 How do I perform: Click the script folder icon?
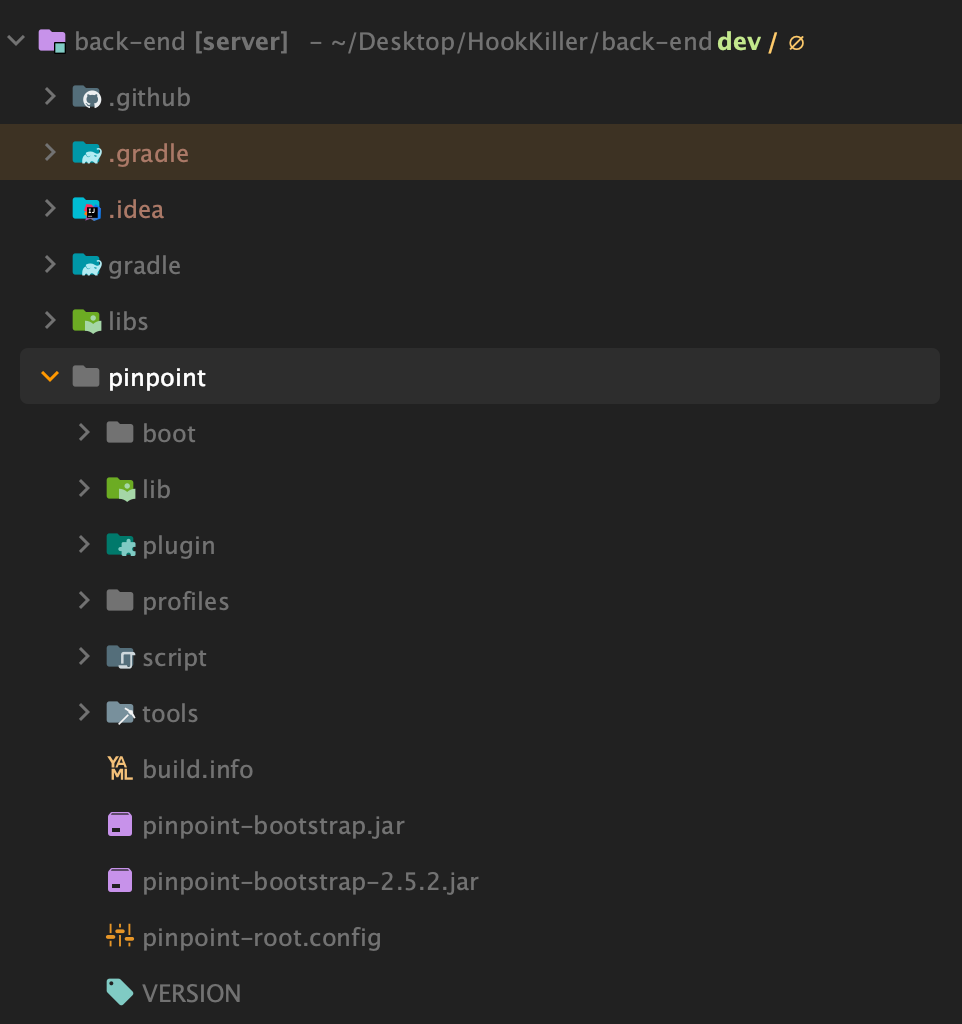point(121,657)
